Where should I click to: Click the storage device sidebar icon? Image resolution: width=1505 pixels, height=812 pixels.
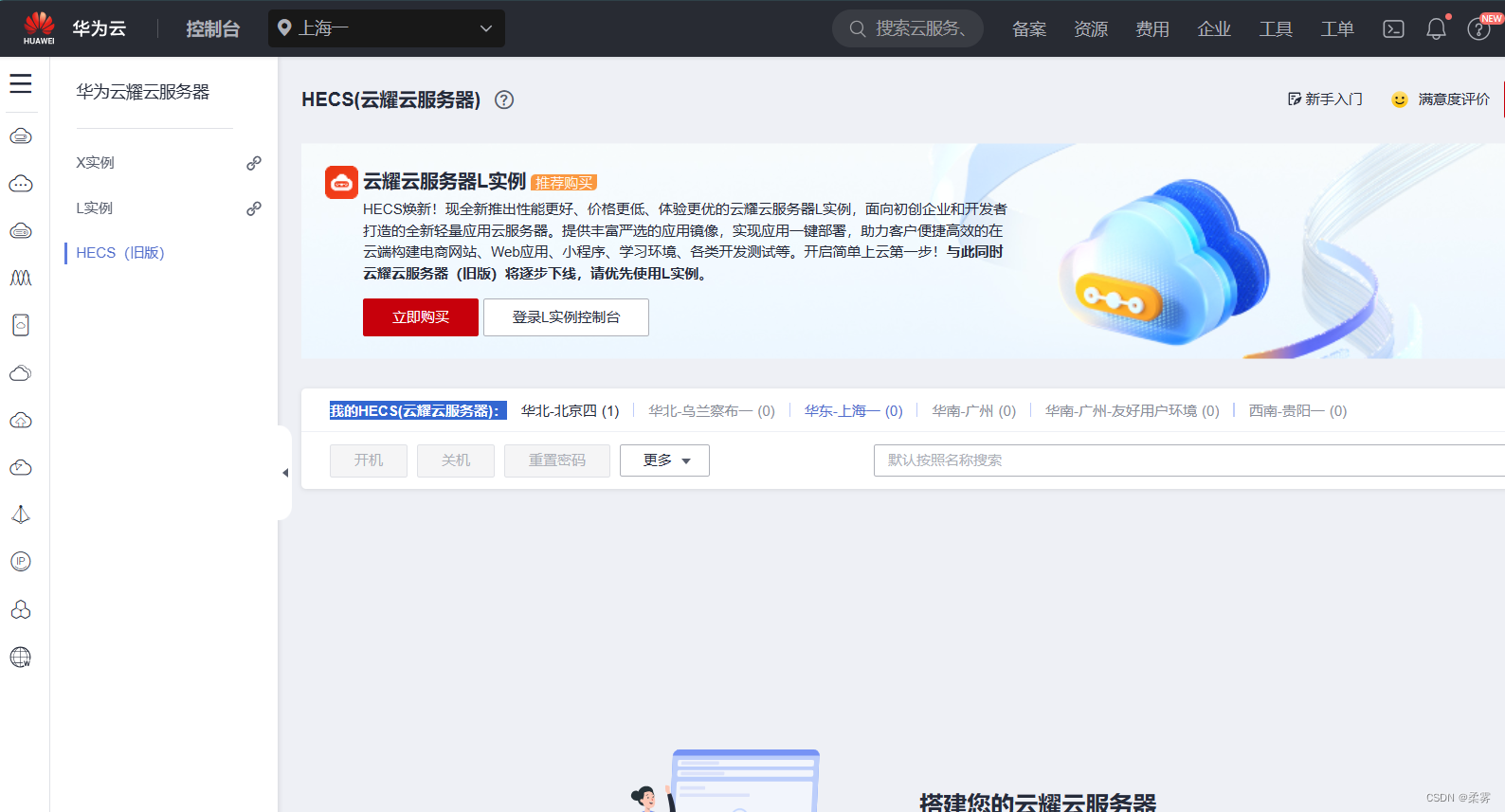point(21,325)
